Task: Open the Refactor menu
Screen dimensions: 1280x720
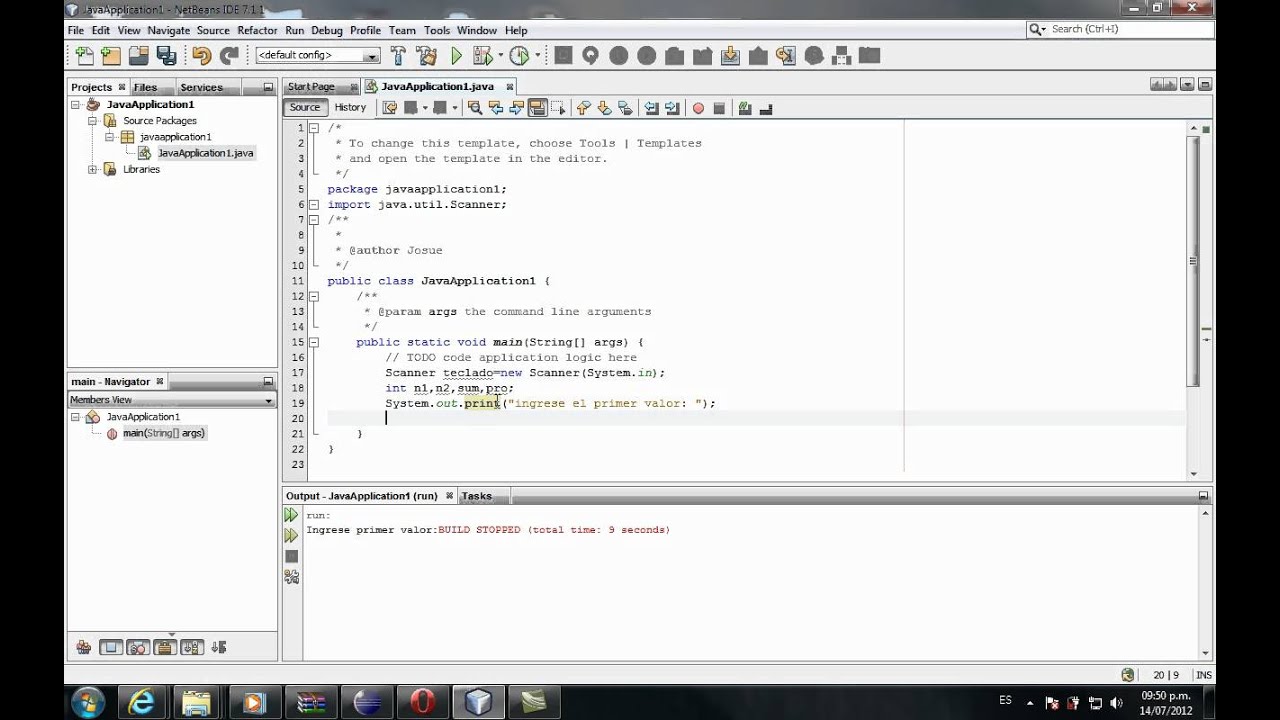Action: tap(257, 30)
